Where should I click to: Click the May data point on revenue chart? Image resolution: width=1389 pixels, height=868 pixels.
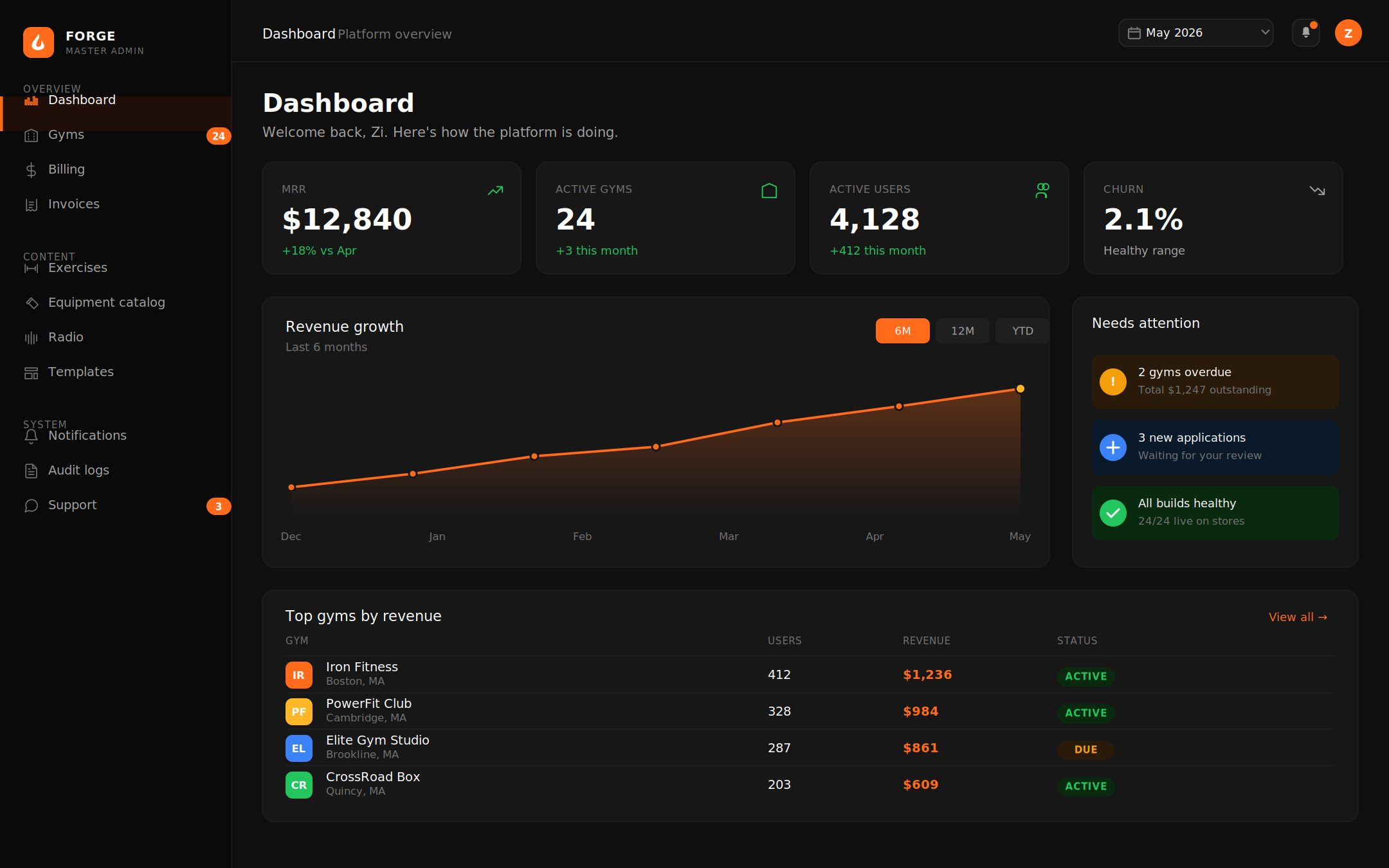pos(1021,389)
